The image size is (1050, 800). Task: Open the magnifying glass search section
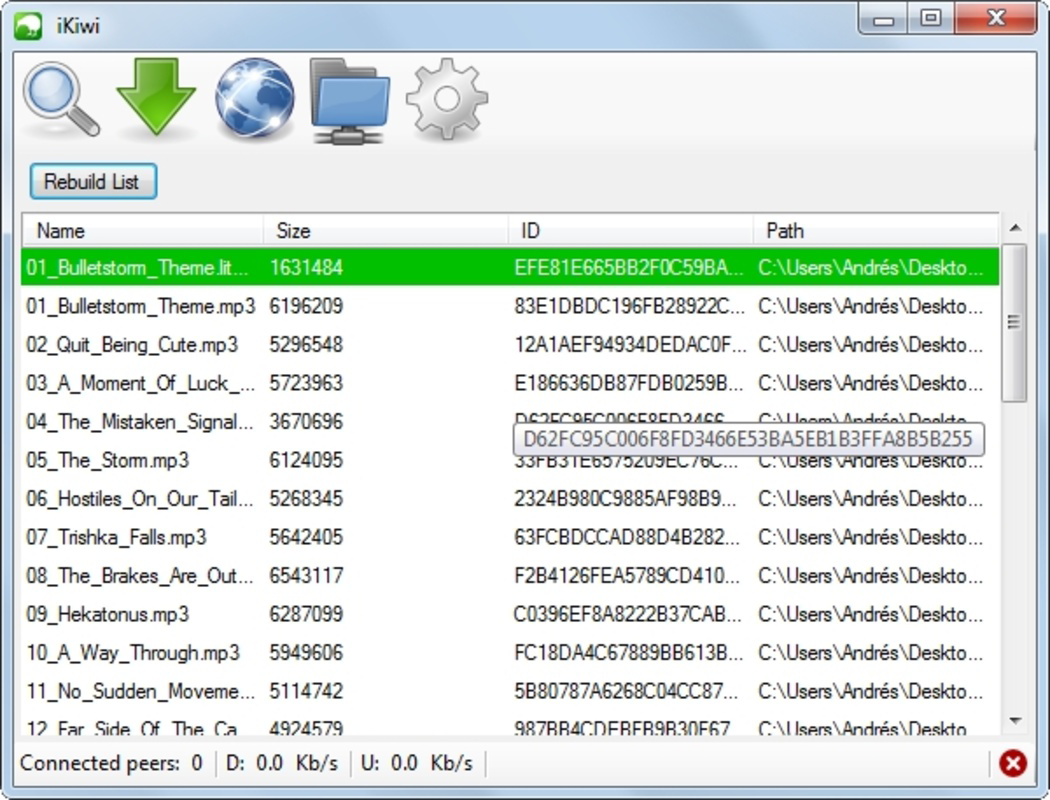(x=61, y=99)
